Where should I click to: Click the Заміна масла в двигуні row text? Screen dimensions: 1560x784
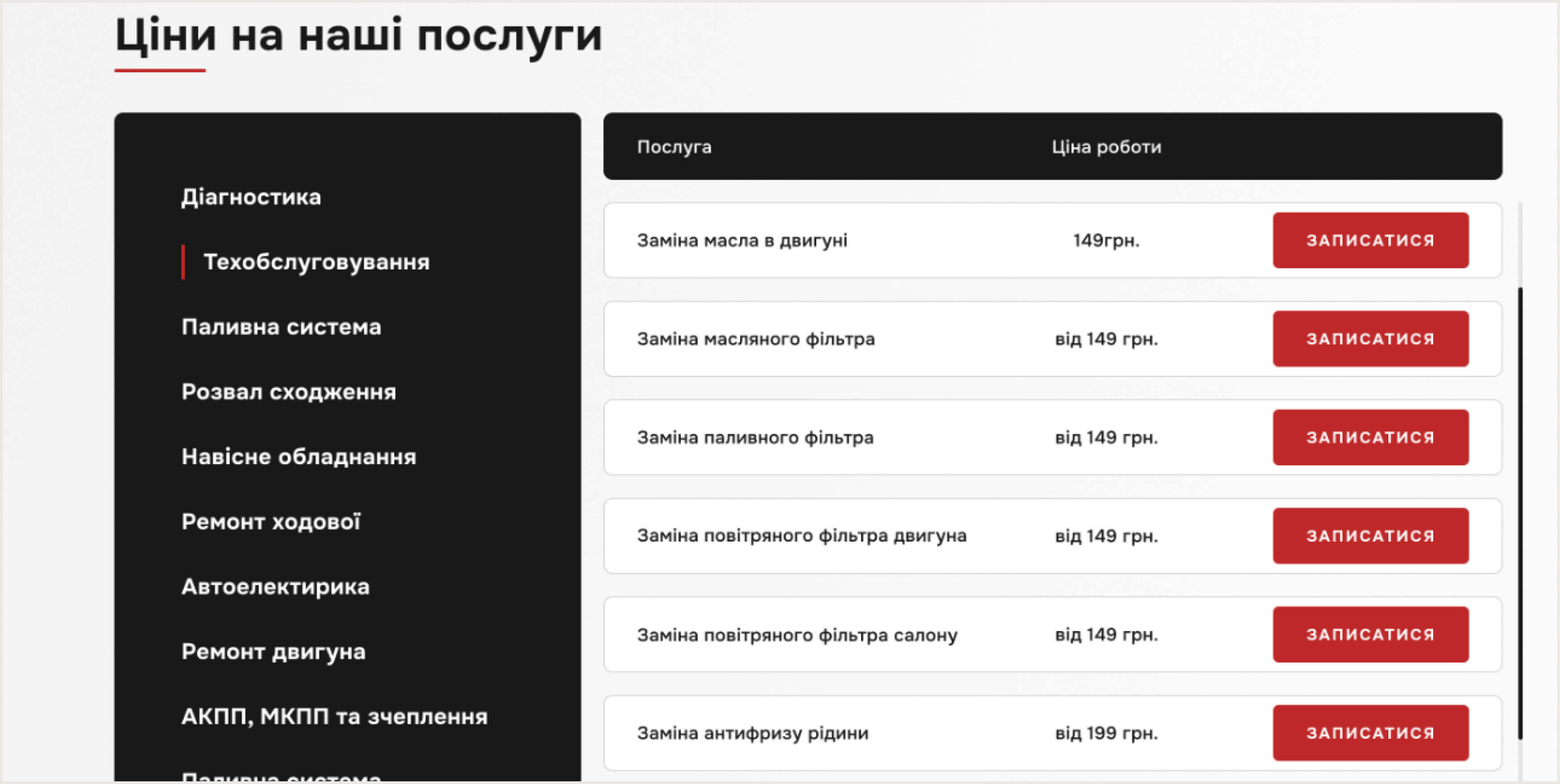click(742, 240)
